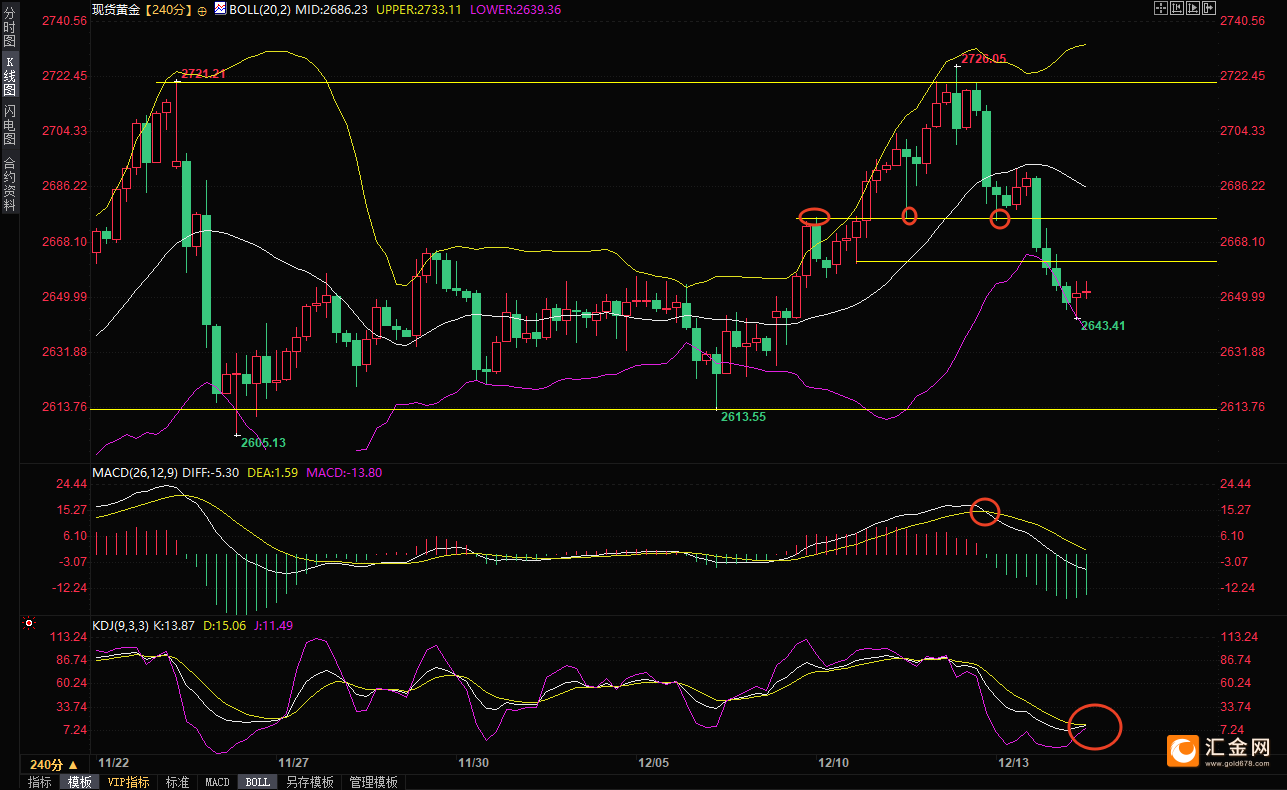Click the 2613.76 value on right price axis
The width and height of the screenshot is (1287, 790).
click(x=1242, y=407)
